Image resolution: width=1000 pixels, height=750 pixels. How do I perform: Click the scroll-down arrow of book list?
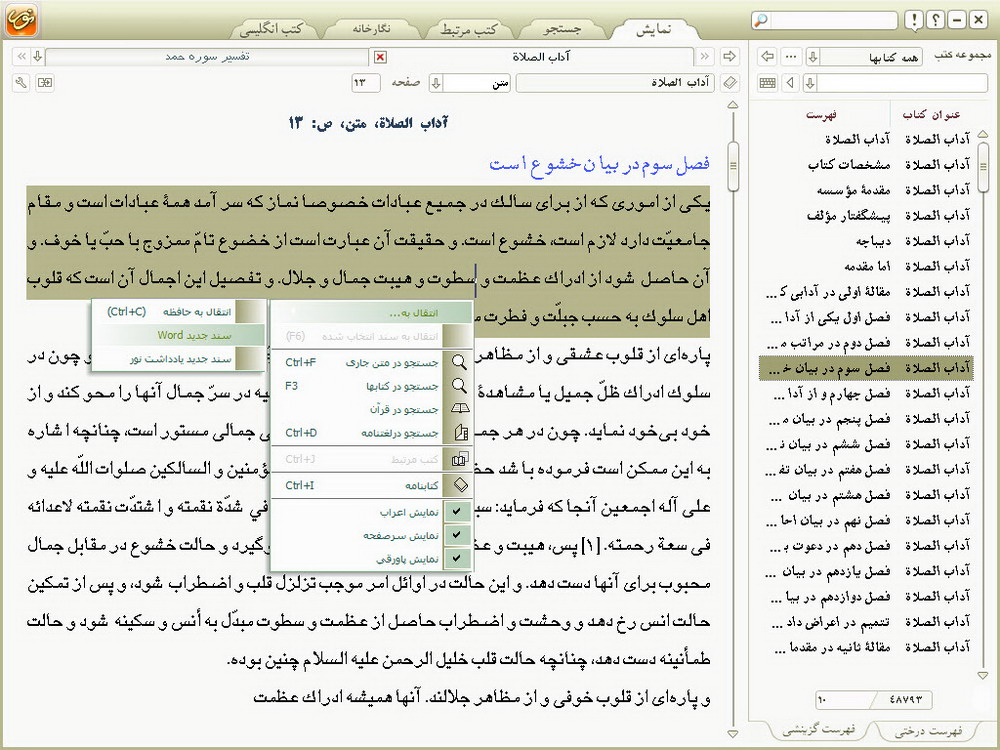(983, 675)
